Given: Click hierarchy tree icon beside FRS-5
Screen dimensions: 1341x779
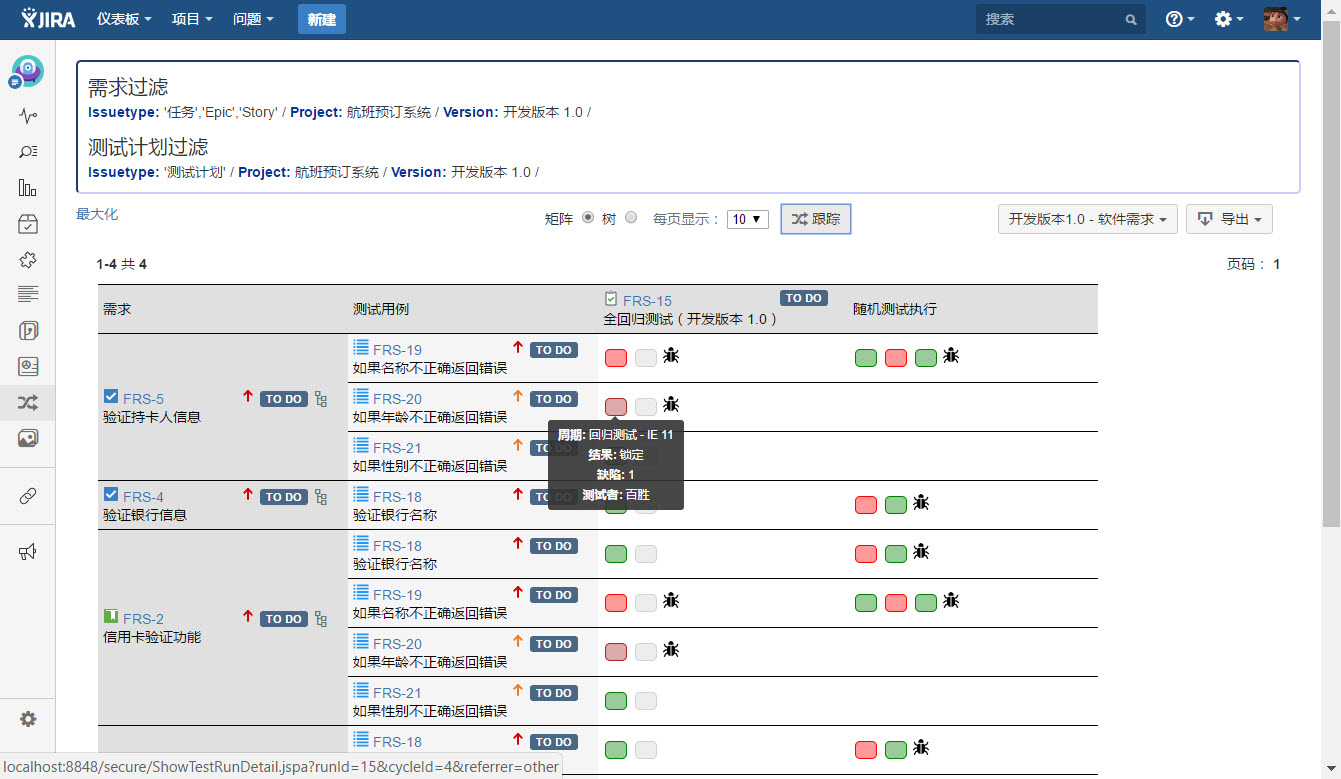Looking at the screenshot, I should pos(321,399).
